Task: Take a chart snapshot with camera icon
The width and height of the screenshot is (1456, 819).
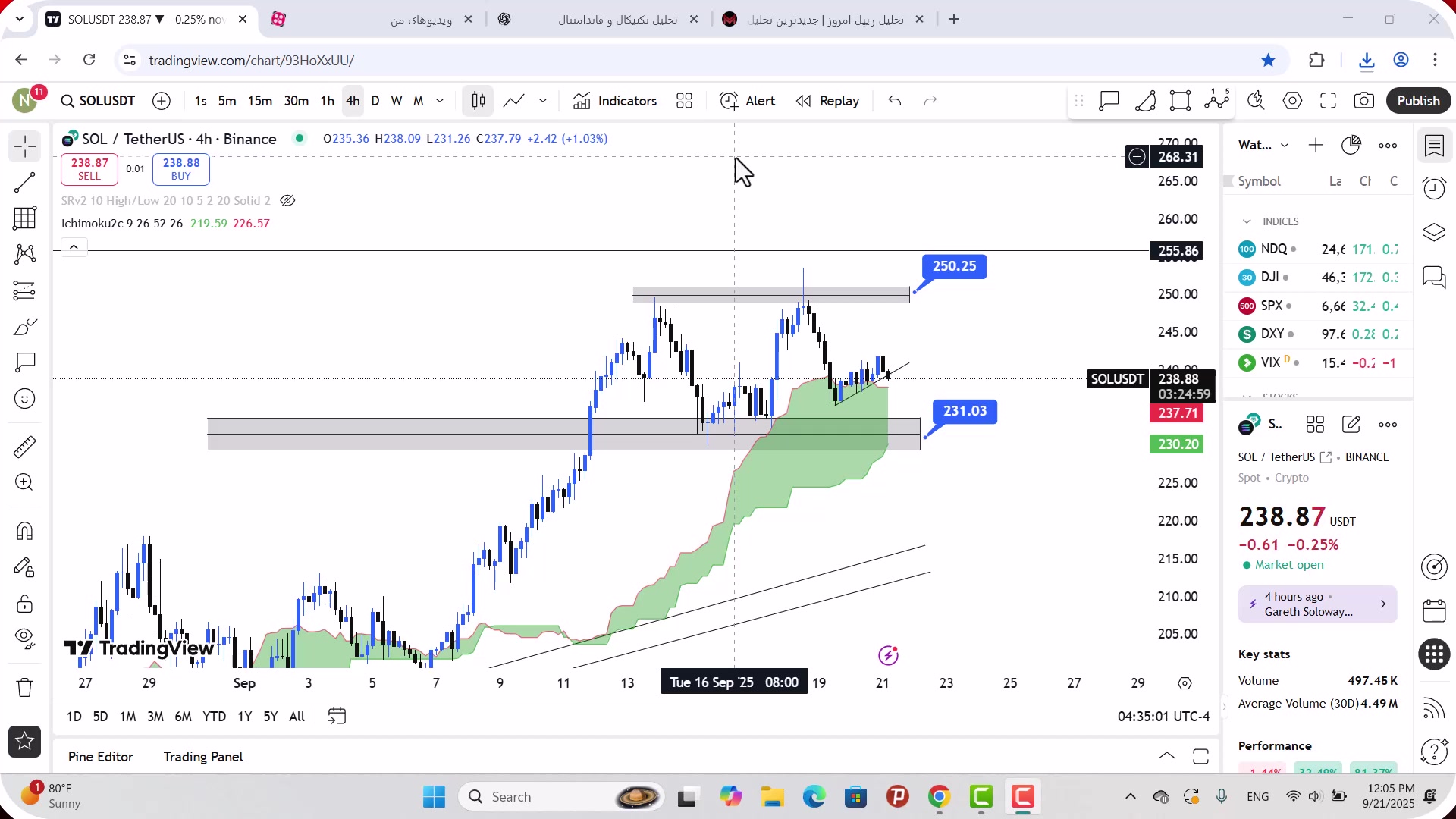Action: point(1364,101)
